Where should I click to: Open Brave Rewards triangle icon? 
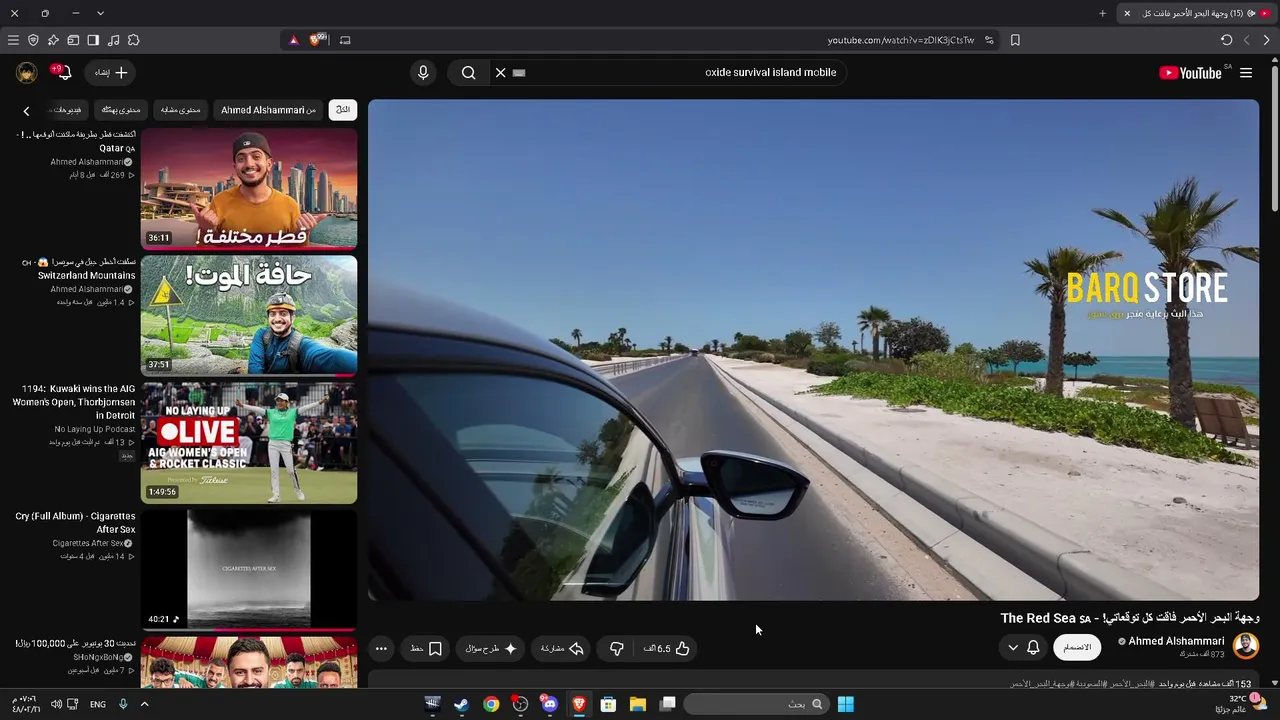[293, 40]
